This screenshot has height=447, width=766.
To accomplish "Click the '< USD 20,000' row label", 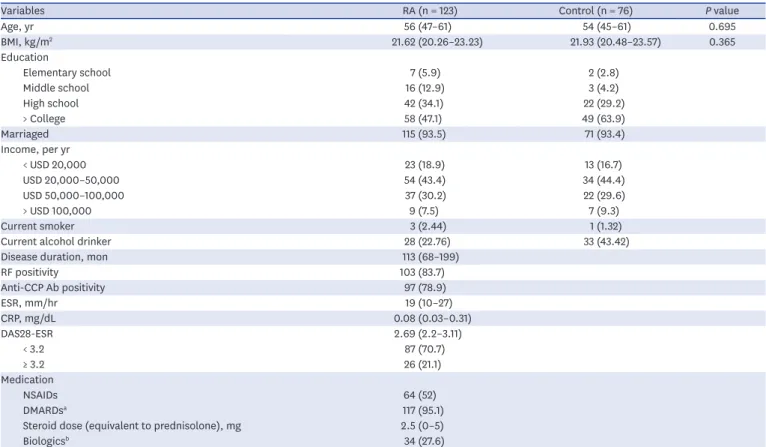I will click(x=55, y=165).
